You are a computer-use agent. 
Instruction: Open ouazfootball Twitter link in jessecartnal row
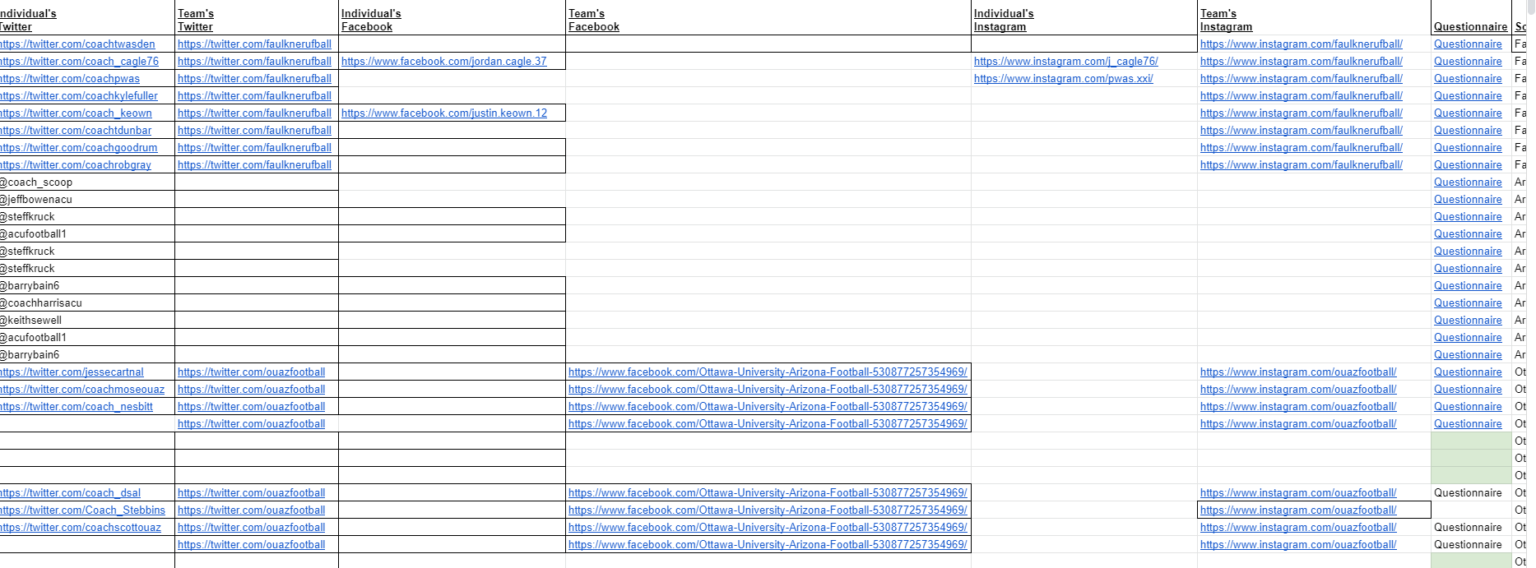coord(251,372)
